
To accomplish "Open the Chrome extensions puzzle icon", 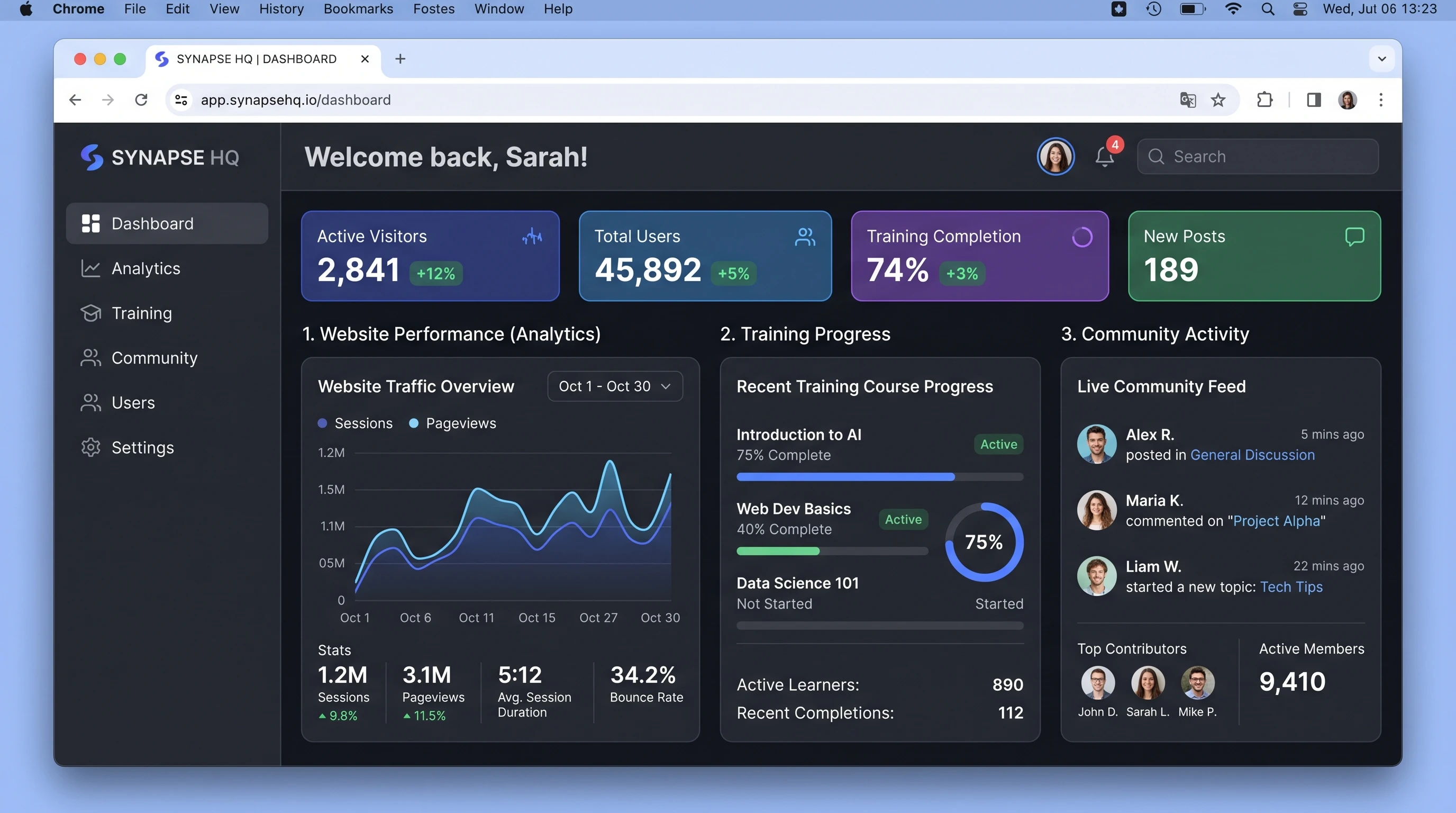I will pyautogui.click(x=1264, y=100).
